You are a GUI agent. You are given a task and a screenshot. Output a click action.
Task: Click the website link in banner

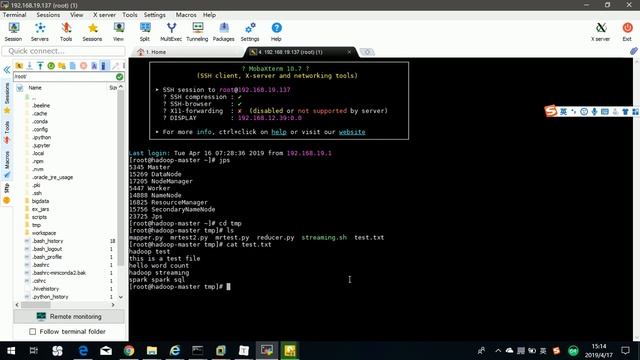pyautogui.click(x=352, y=132)
